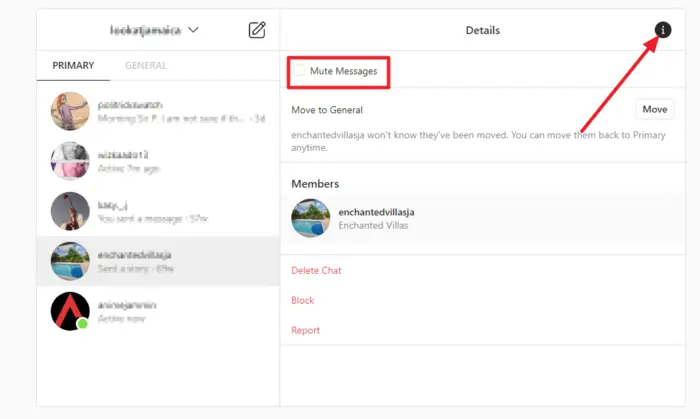Click the Report link
The image size is (700, 419).
(305, 330)
